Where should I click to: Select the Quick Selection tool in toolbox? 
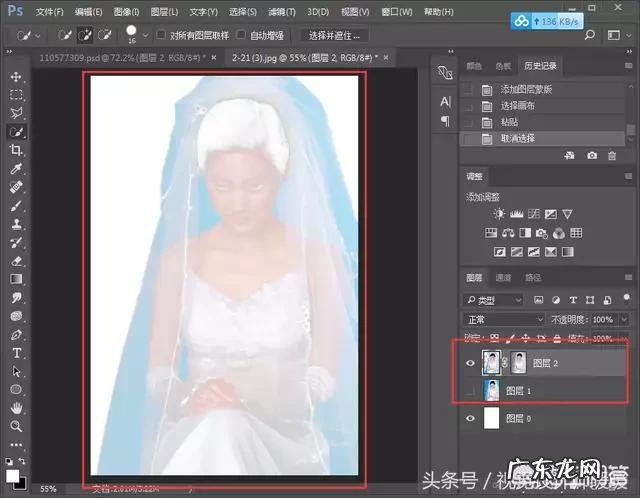point(16,131)
